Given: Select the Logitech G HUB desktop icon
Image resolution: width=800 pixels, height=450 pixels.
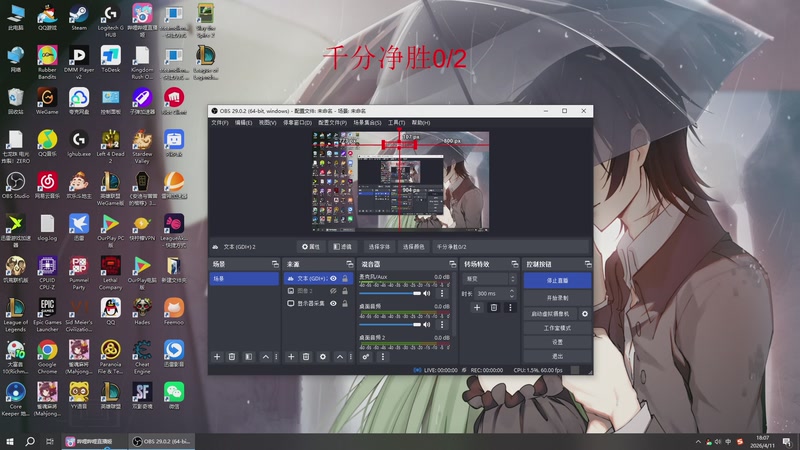Looking at the screenshot, I should (110, 20).
